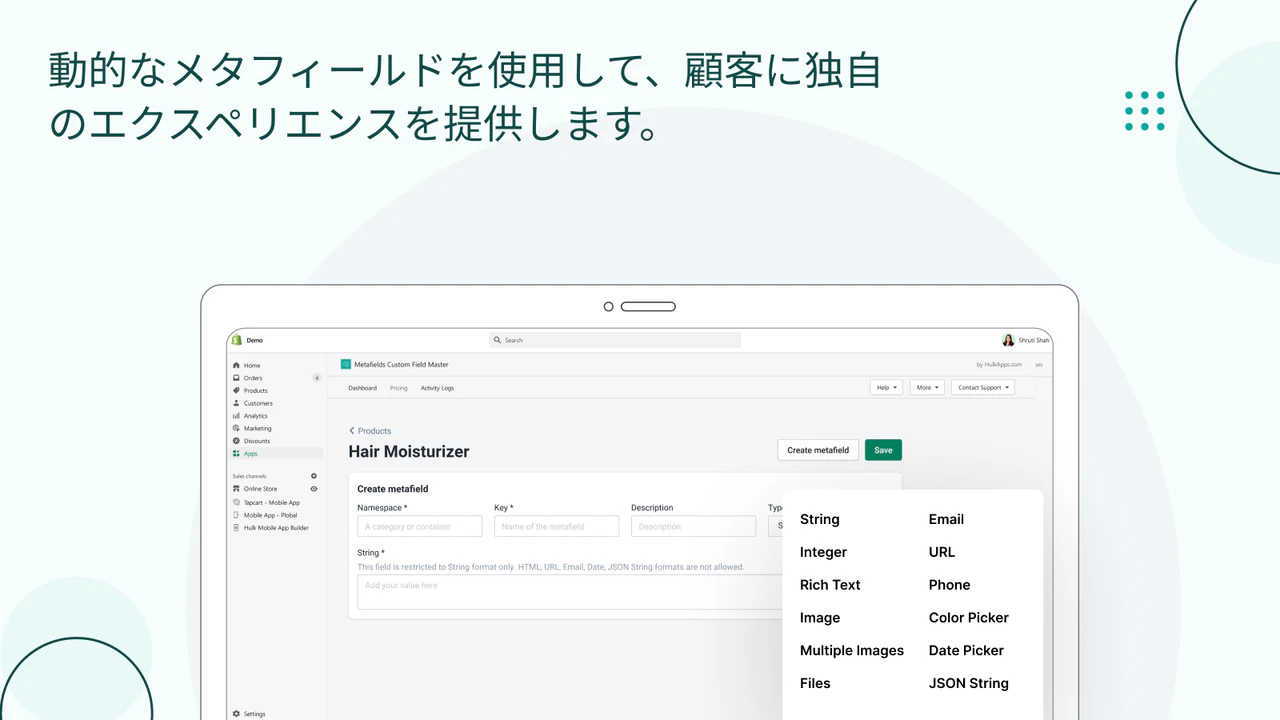Screen dimensions: 1280x720
Task: Click the String value text area
Action: (570, 592)
